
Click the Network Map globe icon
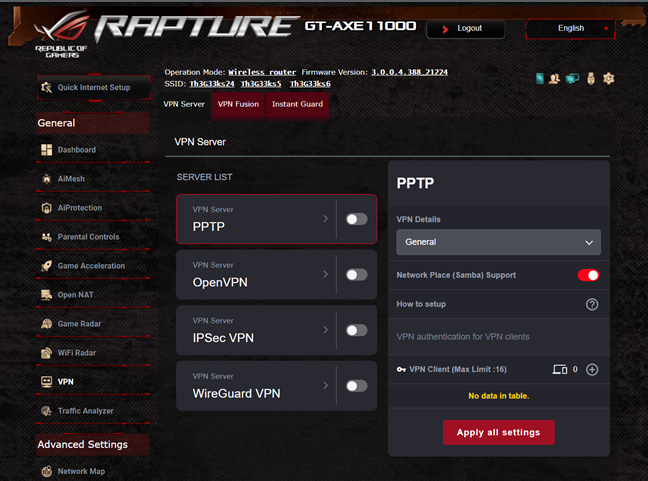(x=47, y=471)
